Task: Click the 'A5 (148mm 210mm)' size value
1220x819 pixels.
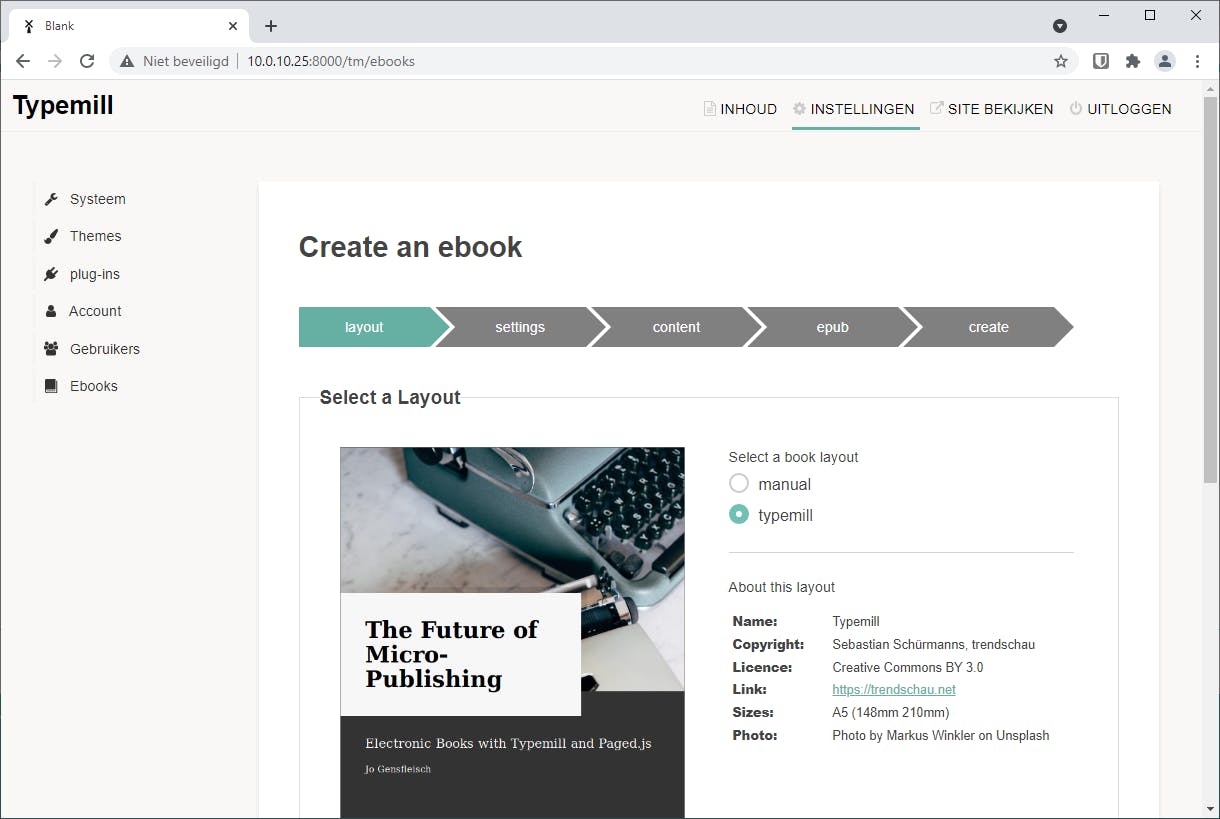Action: [x=891, y=713]
